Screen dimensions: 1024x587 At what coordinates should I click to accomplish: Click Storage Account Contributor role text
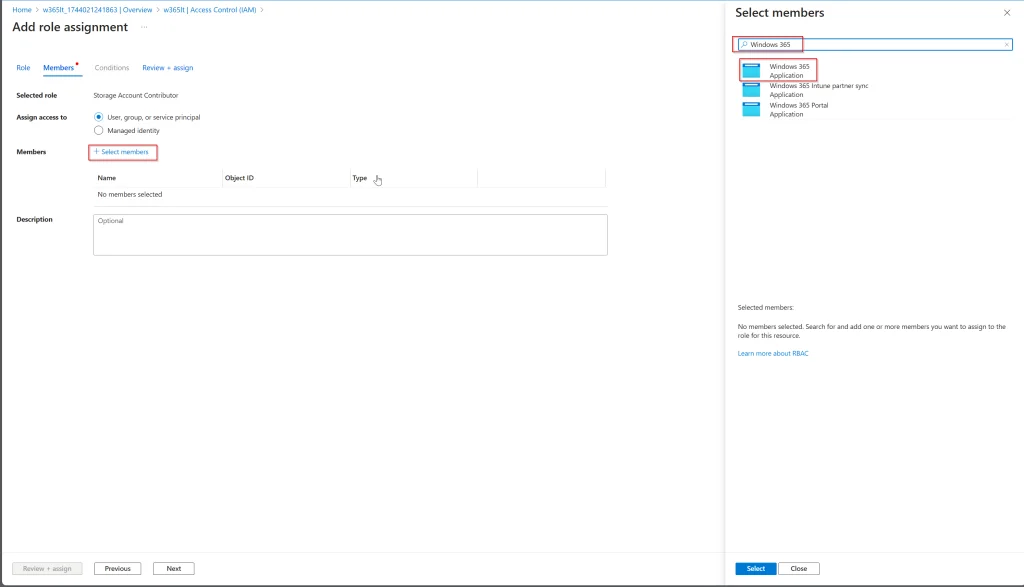[x=136, y=95]
